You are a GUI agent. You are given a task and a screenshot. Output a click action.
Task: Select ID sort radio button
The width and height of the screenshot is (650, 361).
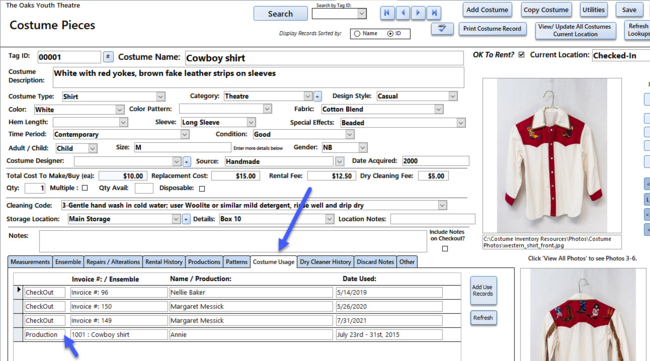tap(390, 34)
